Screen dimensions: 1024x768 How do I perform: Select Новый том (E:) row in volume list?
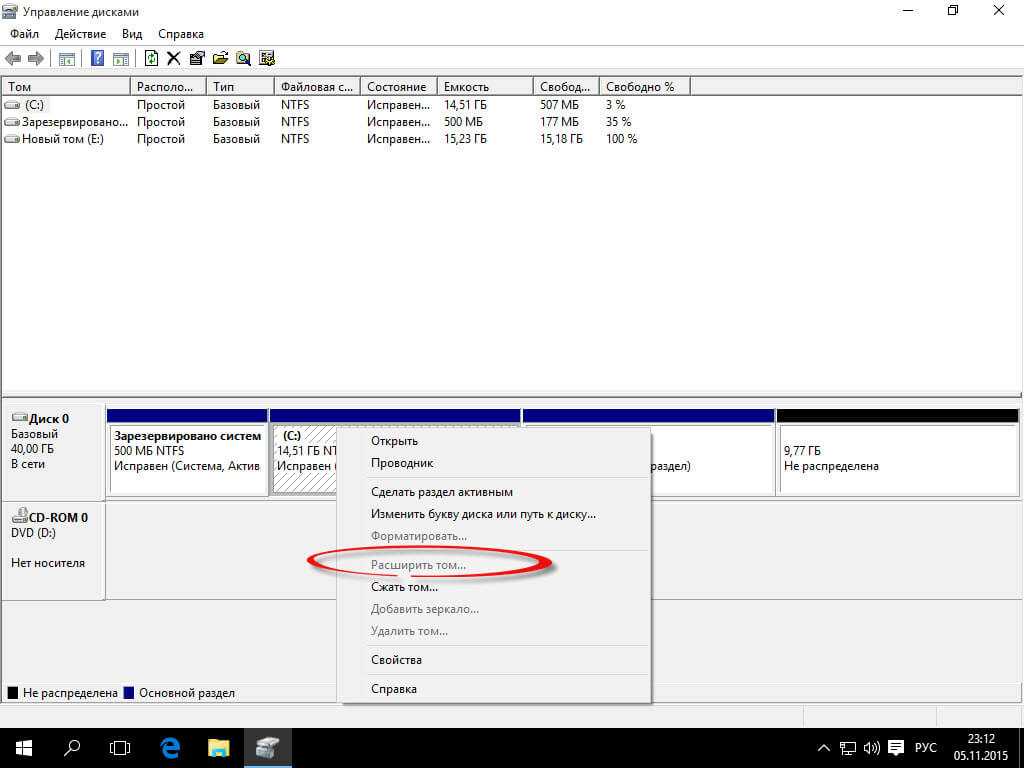(x=62, y=139)
